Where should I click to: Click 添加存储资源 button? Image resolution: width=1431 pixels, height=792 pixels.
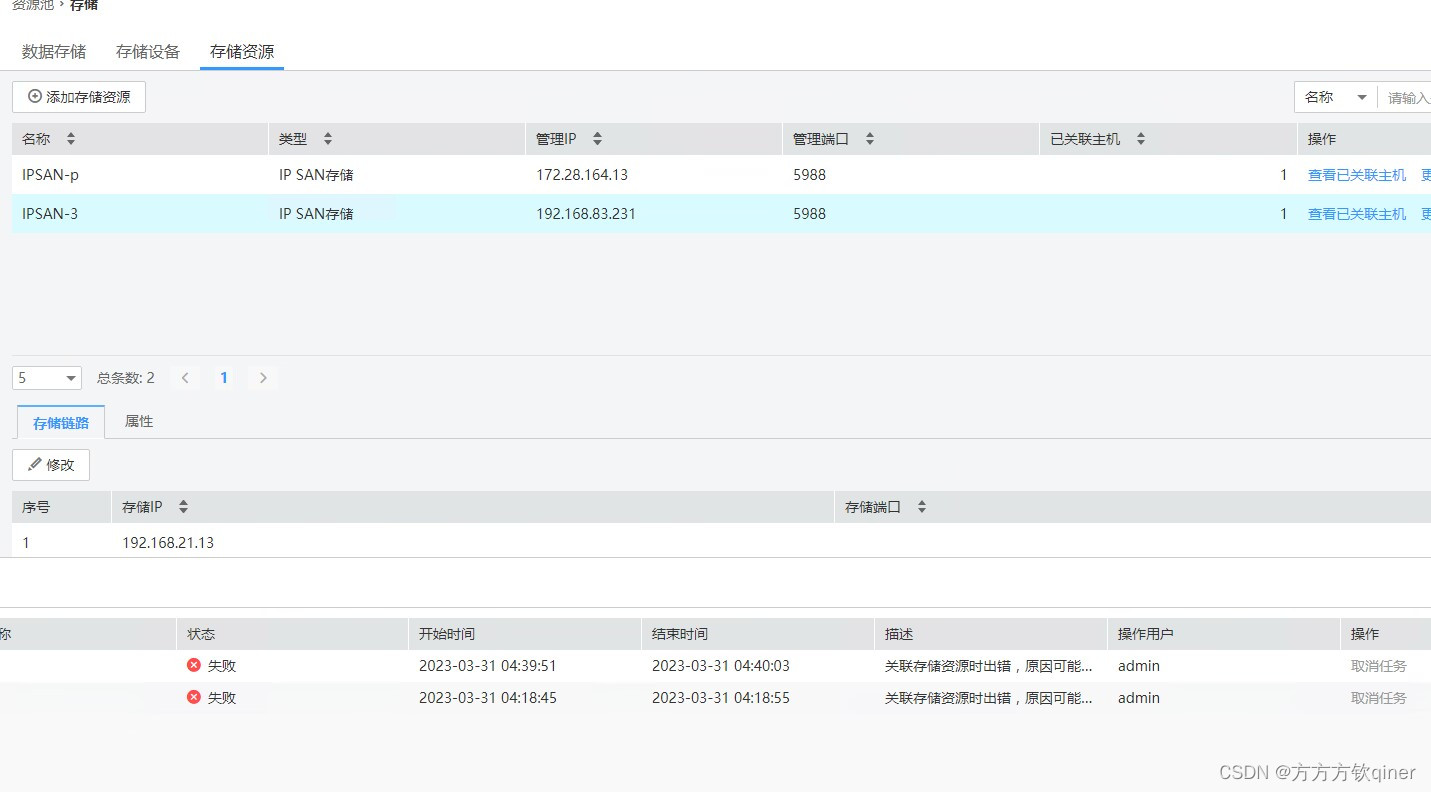pos(79,97)
